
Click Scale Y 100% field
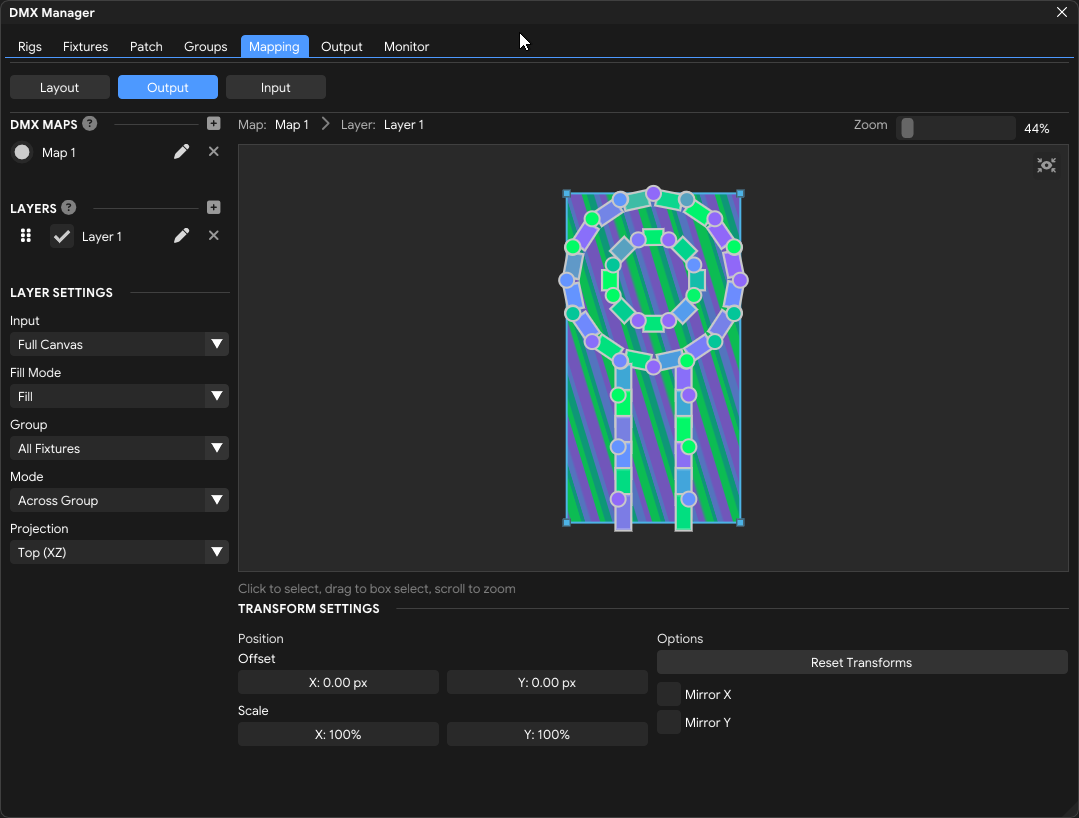[x=546, y=734]
